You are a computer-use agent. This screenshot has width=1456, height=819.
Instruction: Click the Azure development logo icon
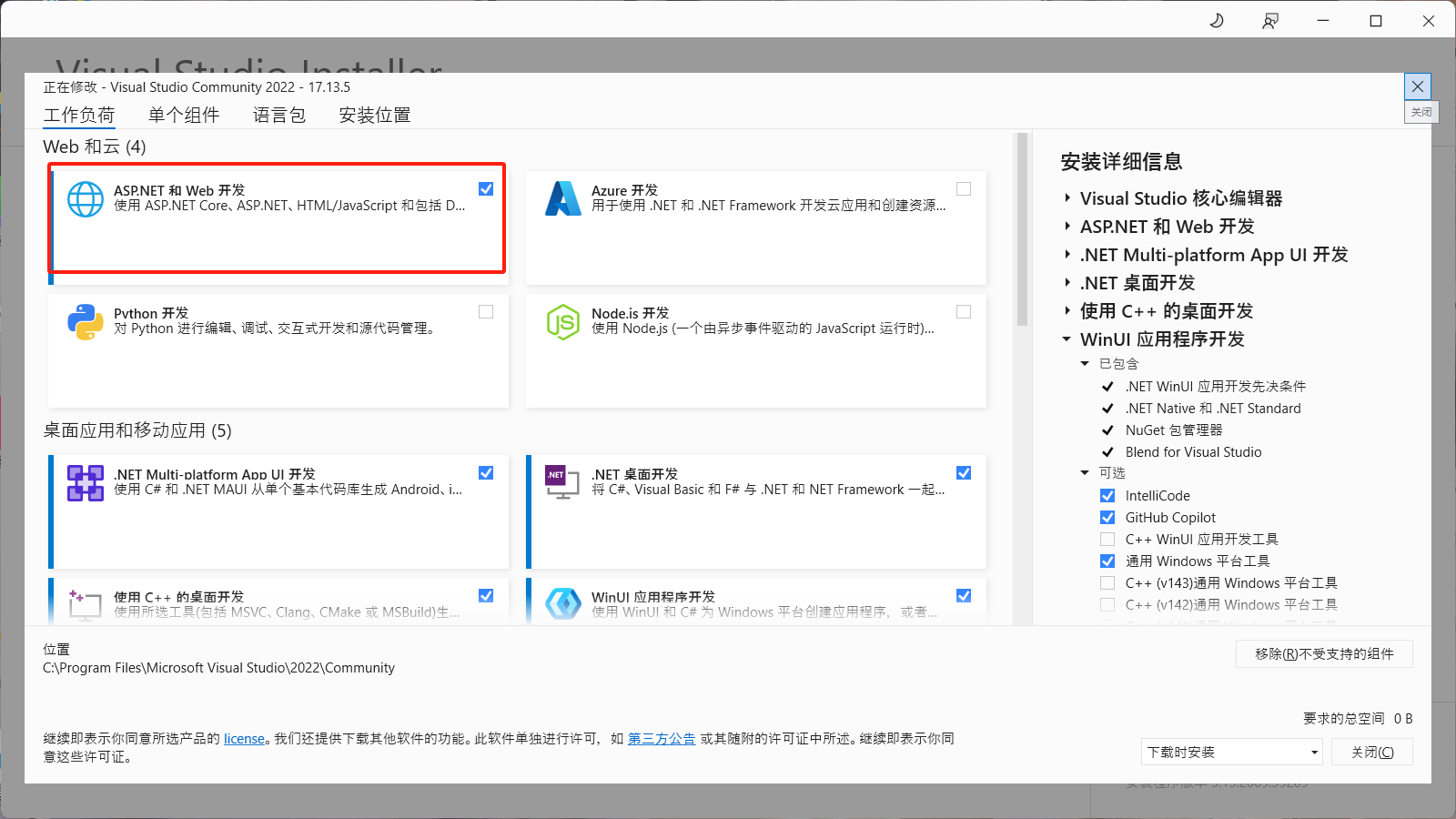563,198
